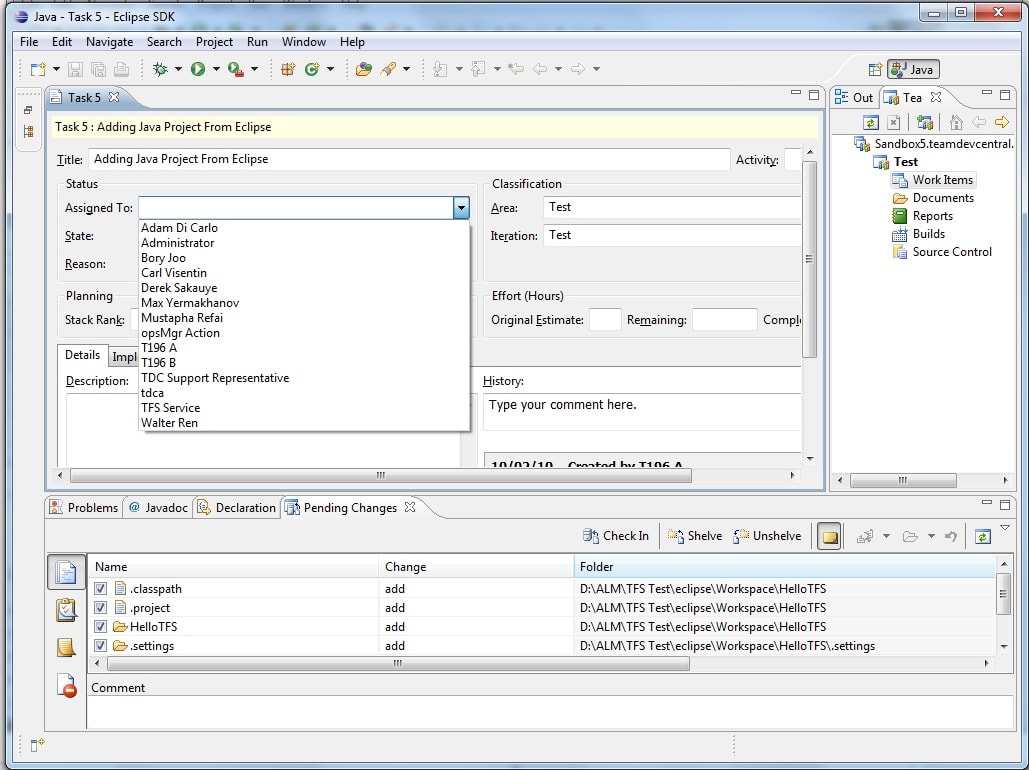Uncheck the .project file checkbox
This screenshot has width=1029, height=770.
point(100,608)
